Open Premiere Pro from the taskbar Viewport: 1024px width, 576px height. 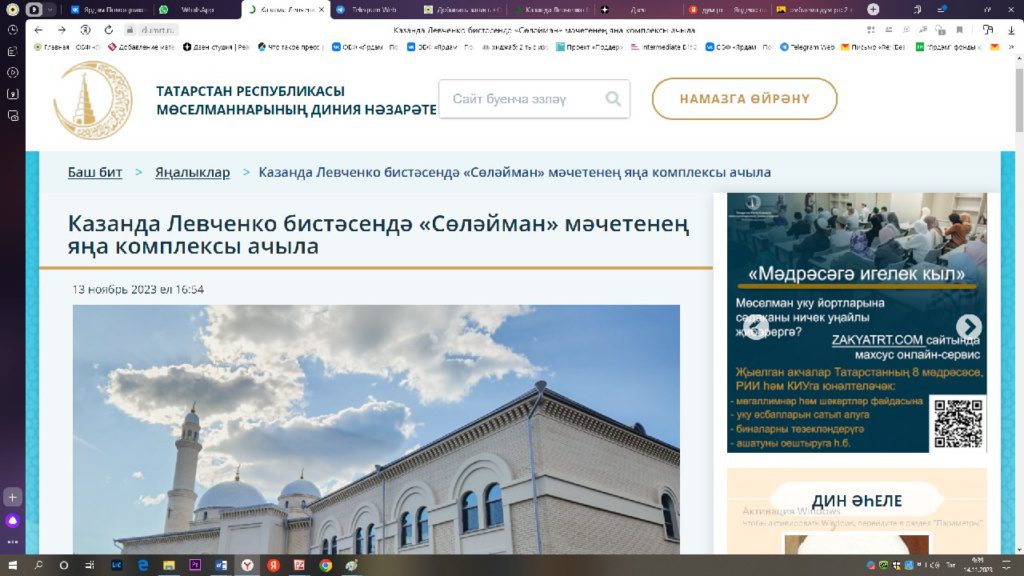click(x=195, y=565)
